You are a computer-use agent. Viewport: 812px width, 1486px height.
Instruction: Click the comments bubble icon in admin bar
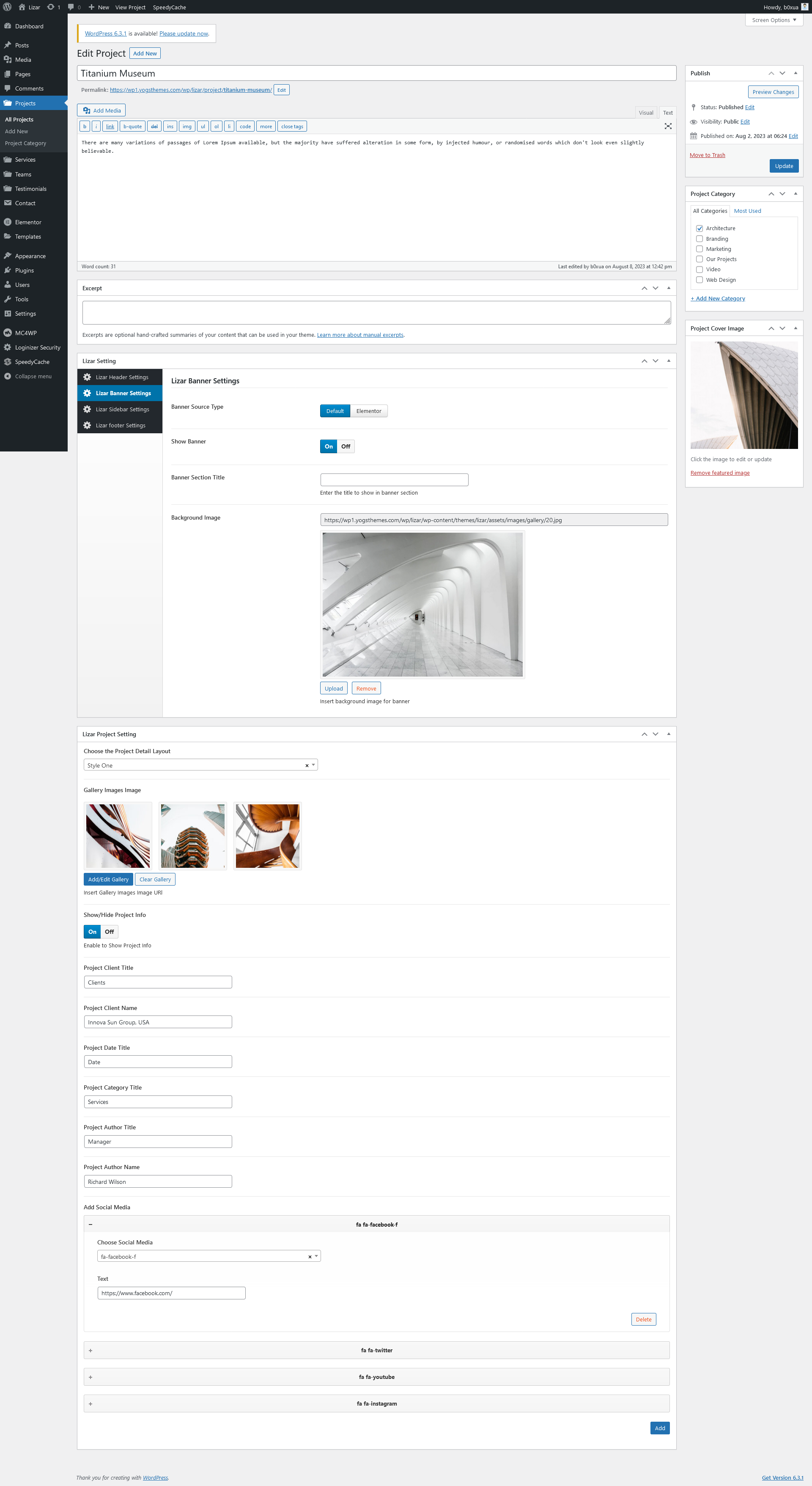71,7
